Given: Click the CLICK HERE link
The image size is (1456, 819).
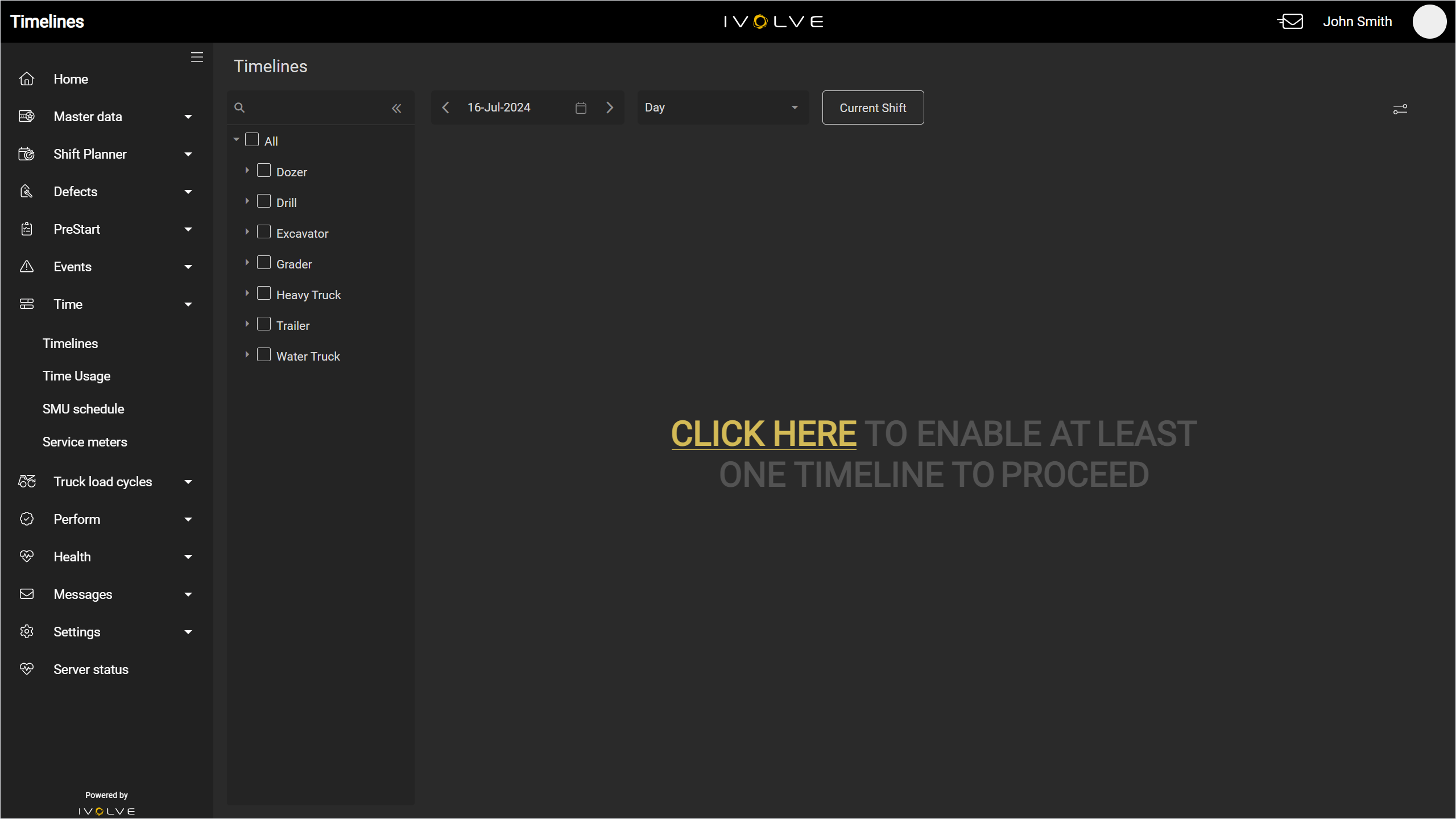Looking at the screenshot, I should (764, 434).
